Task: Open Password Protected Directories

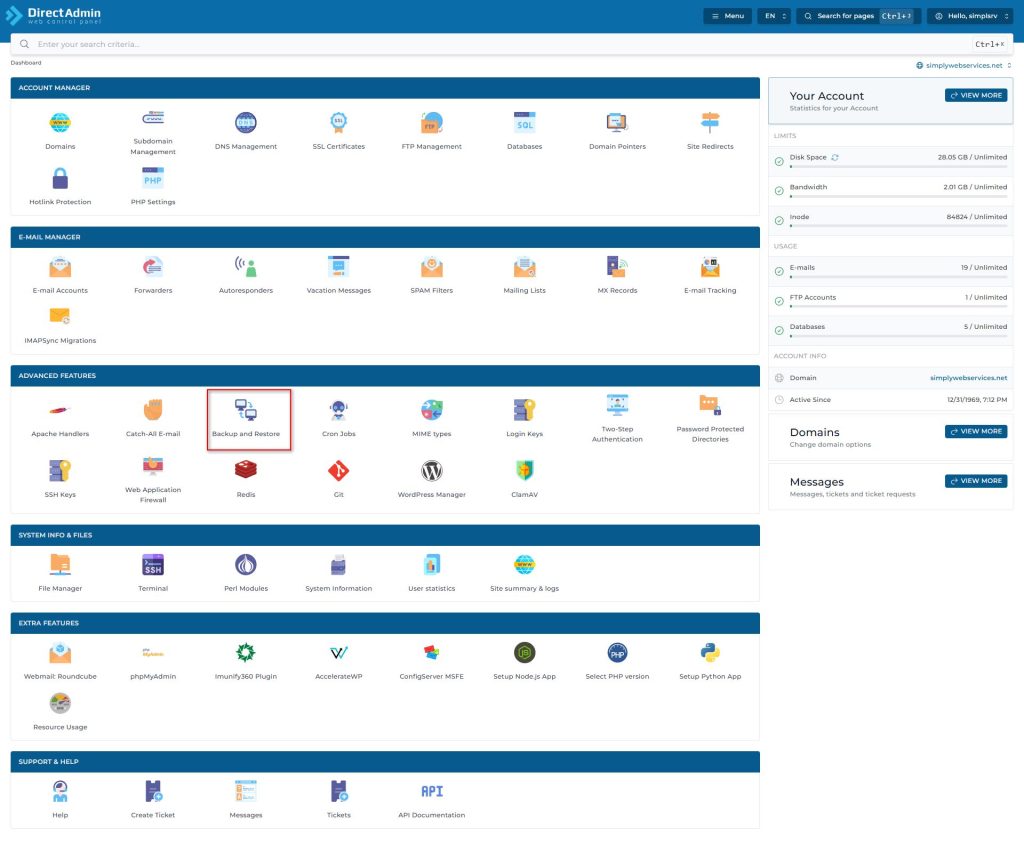Action: pos(710,419)
